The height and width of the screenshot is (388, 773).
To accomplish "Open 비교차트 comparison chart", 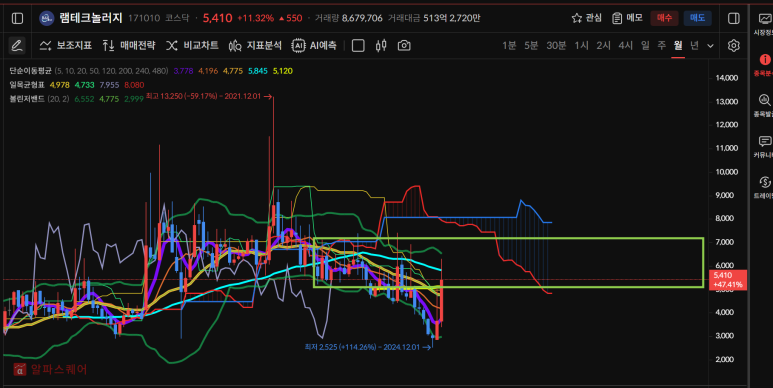I will [x=192, y=45].
